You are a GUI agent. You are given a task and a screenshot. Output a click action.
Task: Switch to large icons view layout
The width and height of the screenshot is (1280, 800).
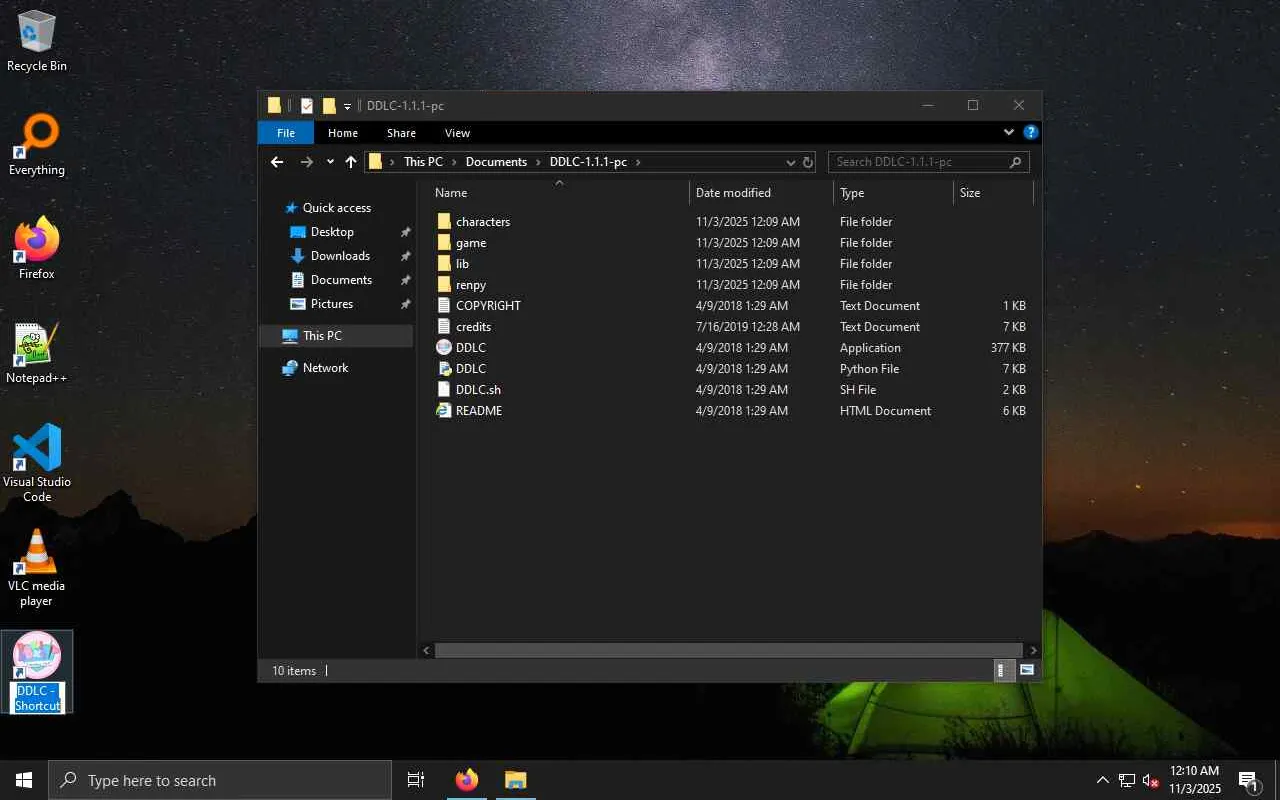[1027, 670]
